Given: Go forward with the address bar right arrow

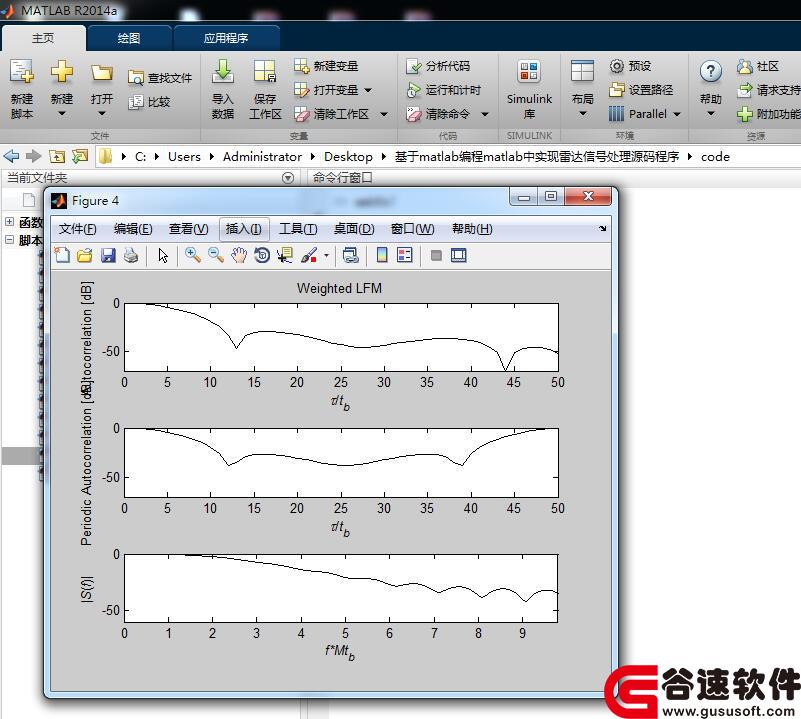Looking at the screenshot, I should (33, 156).
